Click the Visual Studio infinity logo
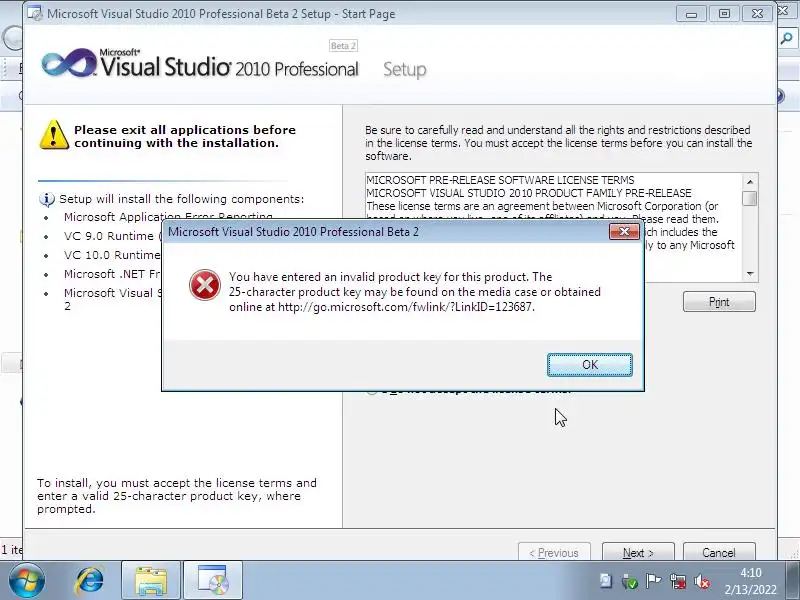The image size is (800, 600). coord(68,63)
